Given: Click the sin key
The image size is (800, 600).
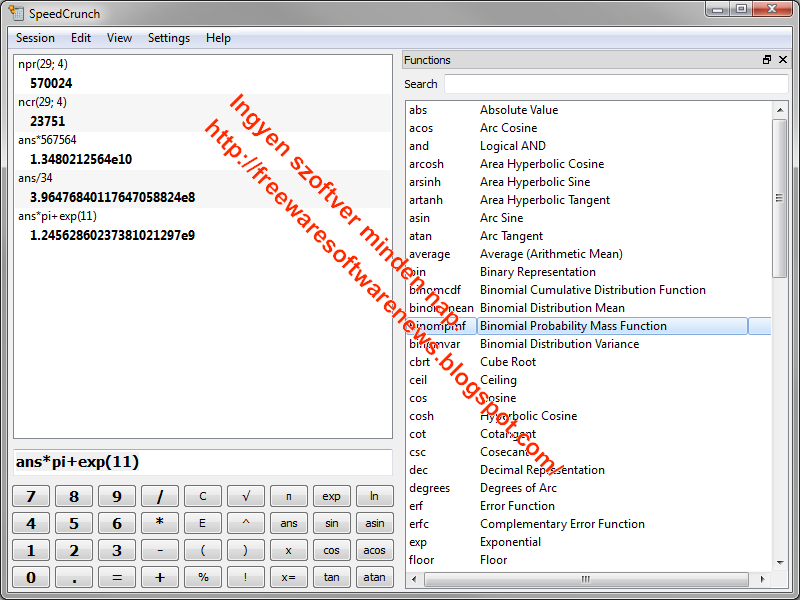Looking at the screenshot, I should (x=332, y=523).
